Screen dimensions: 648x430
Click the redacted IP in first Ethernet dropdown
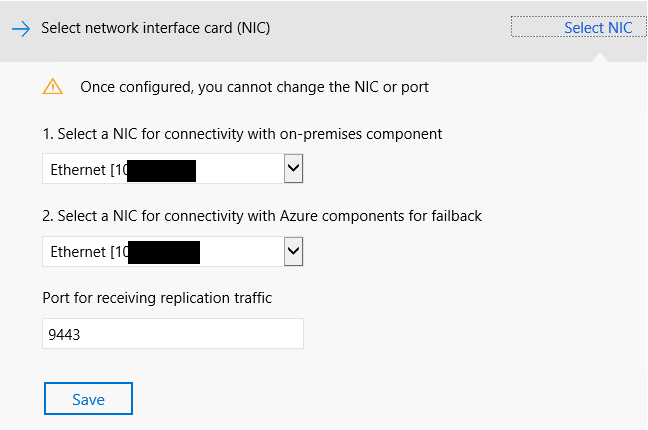pos(162,171)
